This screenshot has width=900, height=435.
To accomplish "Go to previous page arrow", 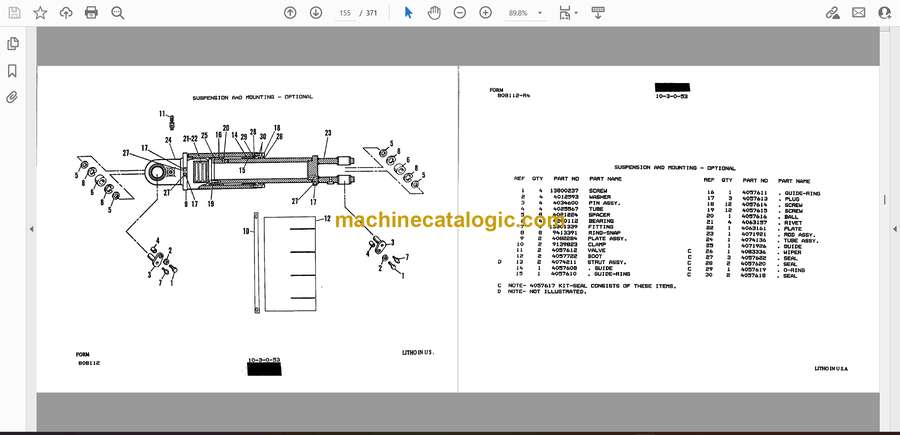I will (x=290, y=13).
